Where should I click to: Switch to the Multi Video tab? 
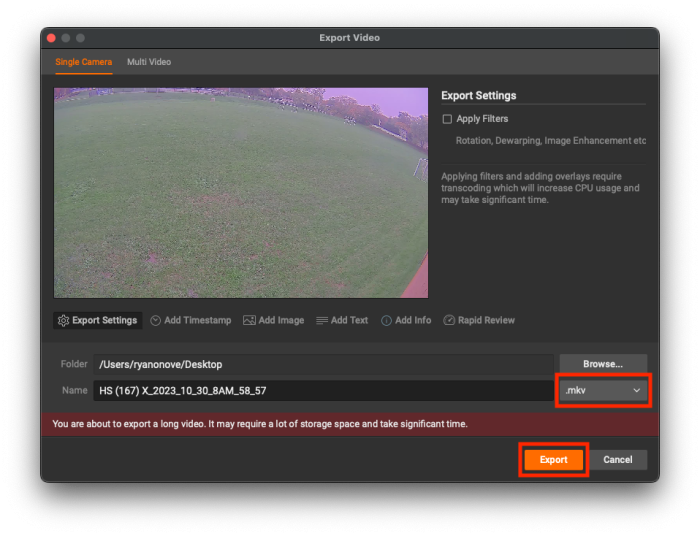[149, 62]
